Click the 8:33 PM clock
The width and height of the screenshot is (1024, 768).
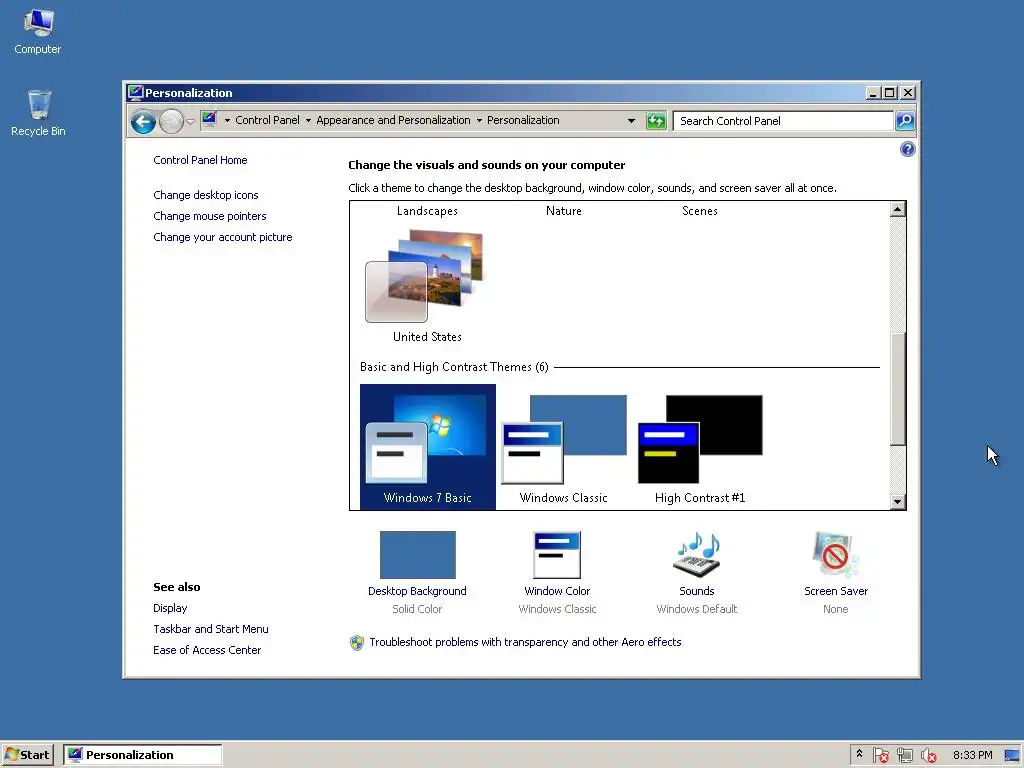tap(972, 756)
